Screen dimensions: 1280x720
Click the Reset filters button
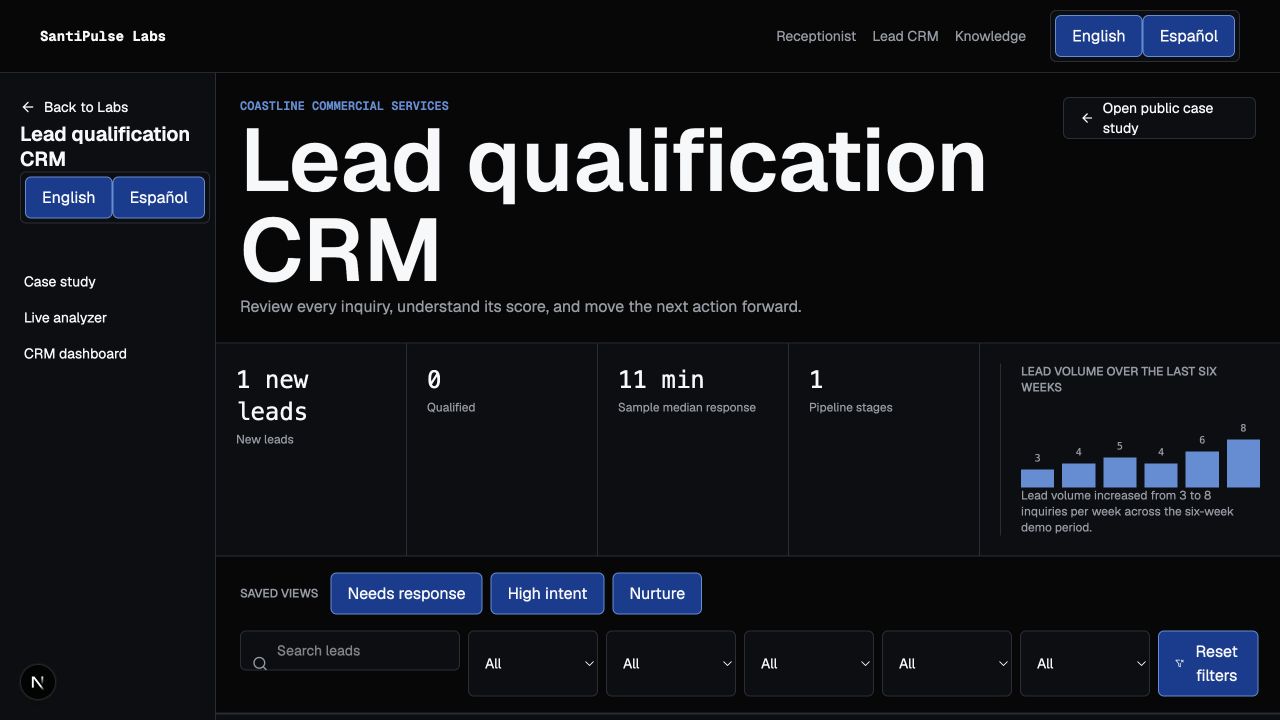pyautogui.click(x=1208, y=663)
